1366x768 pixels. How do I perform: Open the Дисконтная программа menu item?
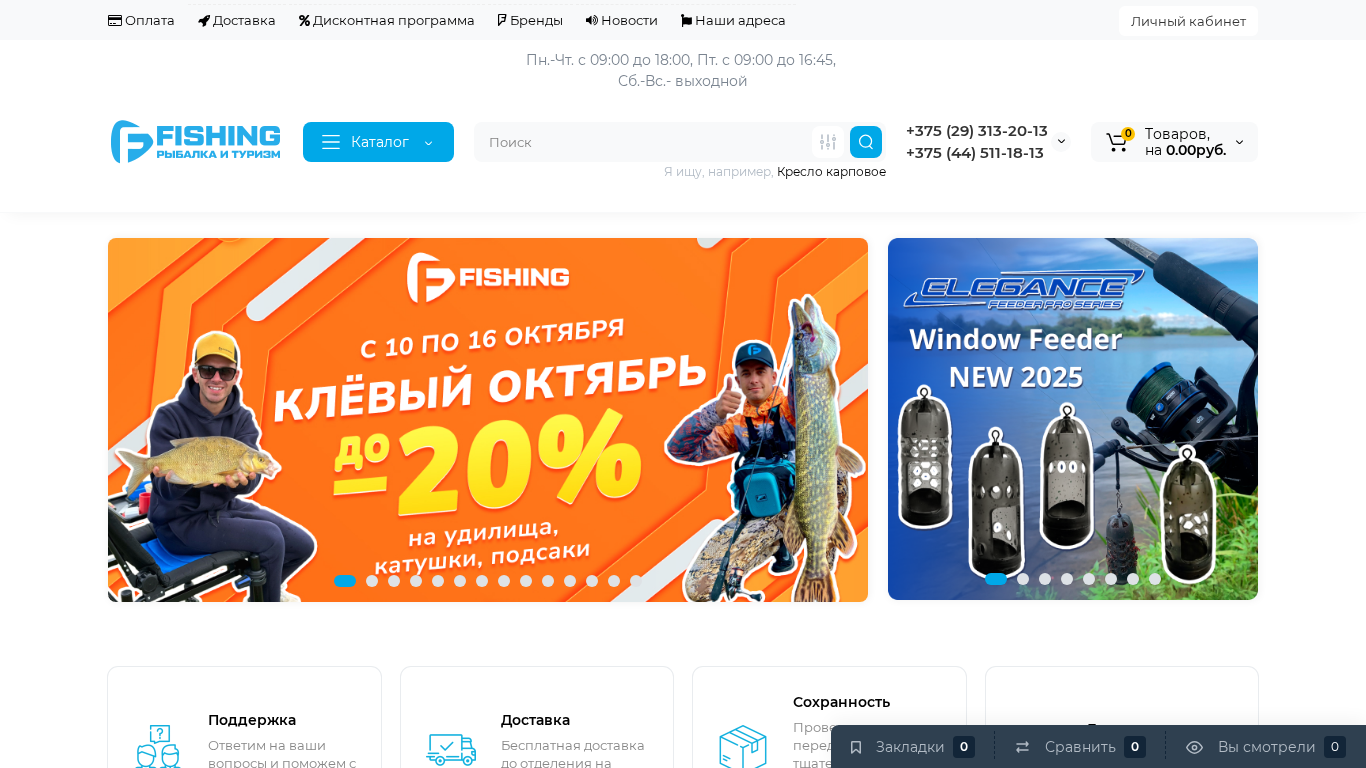386,20
